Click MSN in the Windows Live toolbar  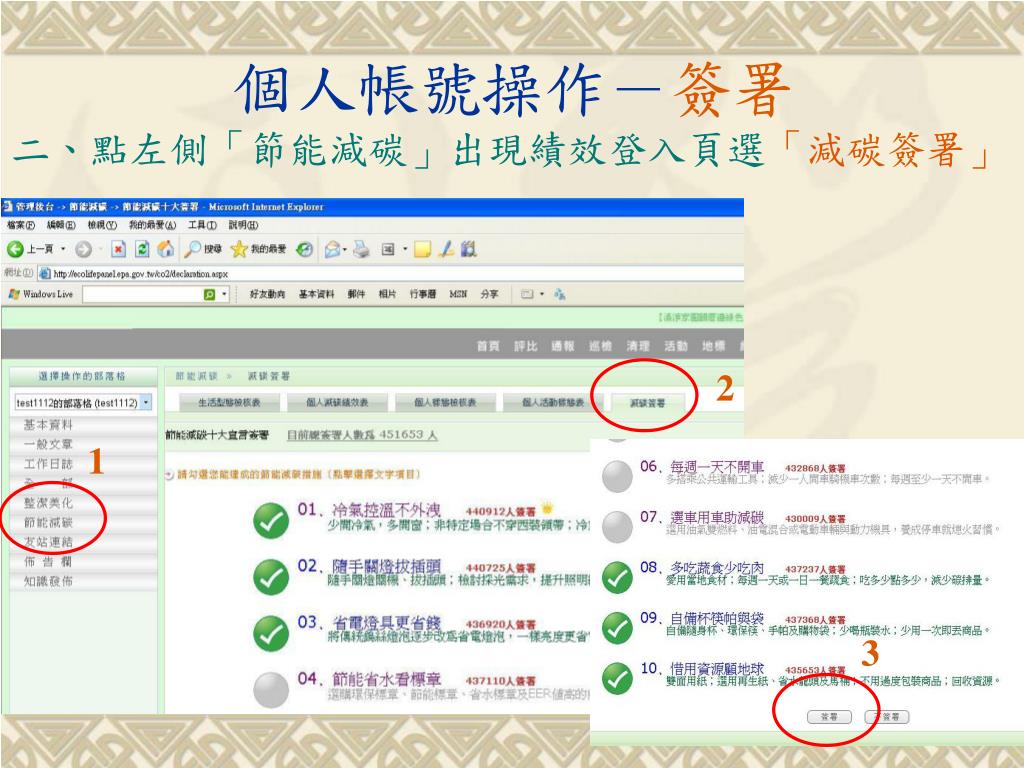point(458,295)
